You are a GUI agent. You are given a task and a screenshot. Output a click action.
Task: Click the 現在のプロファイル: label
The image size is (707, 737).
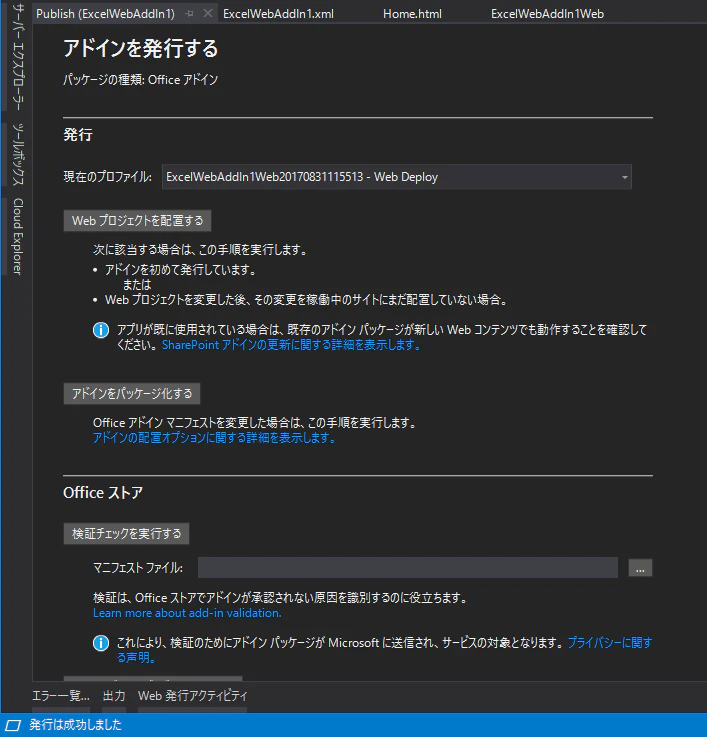[108, 177]
